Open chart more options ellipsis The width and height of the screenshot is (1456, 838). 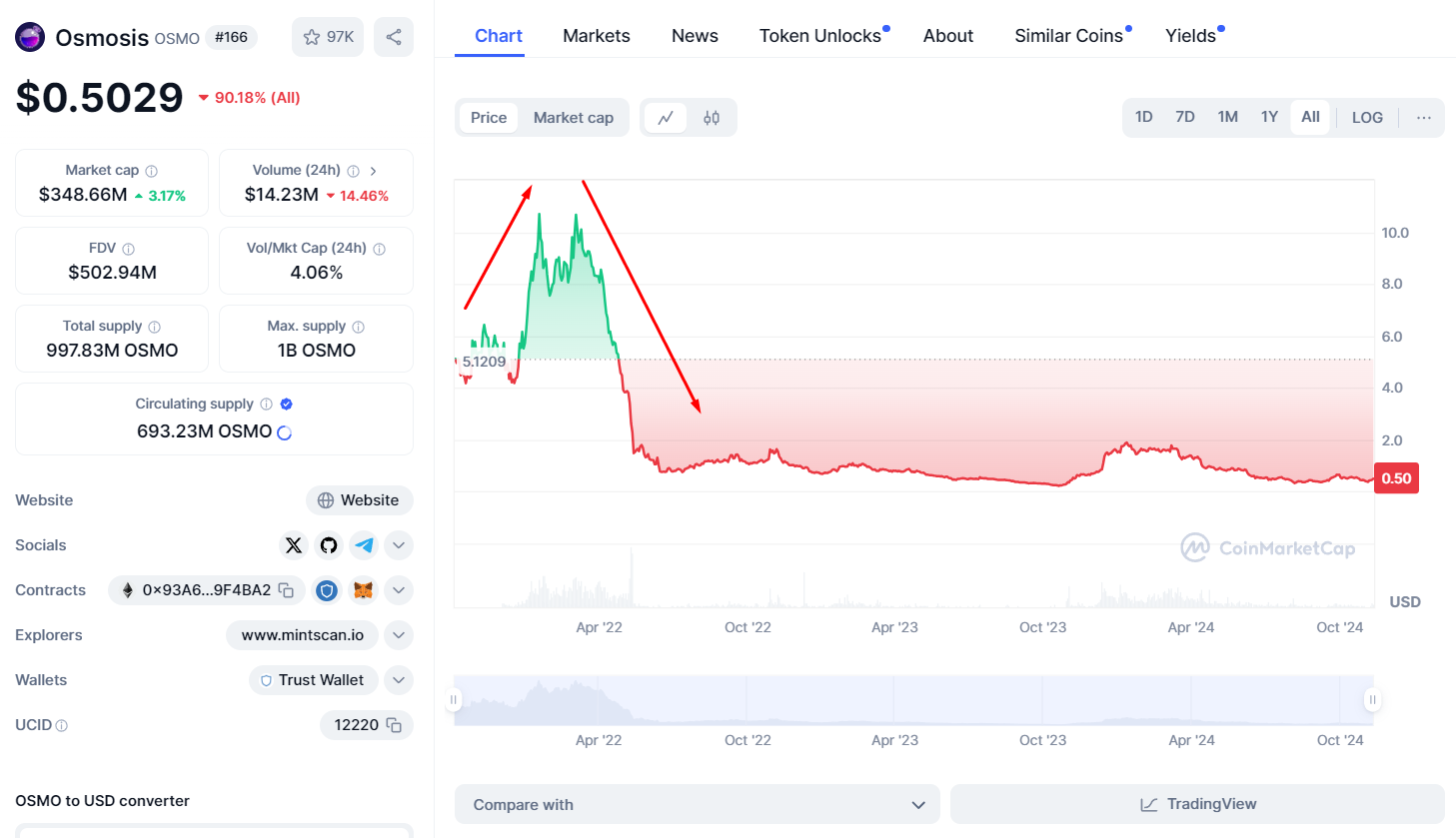click(1424, 118)
